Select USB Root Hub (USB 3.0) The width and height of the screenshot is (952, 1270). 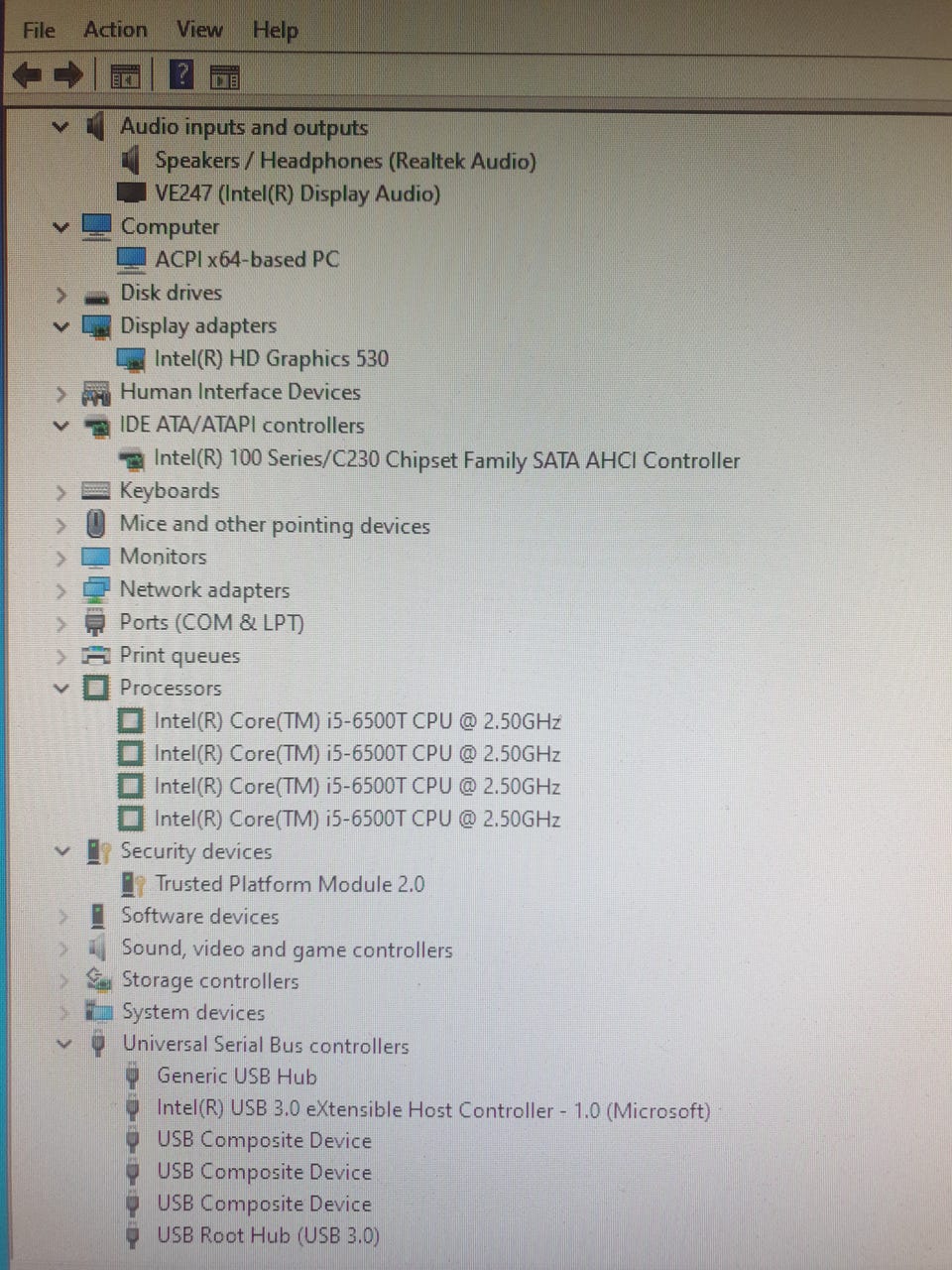pos(269,1235)
